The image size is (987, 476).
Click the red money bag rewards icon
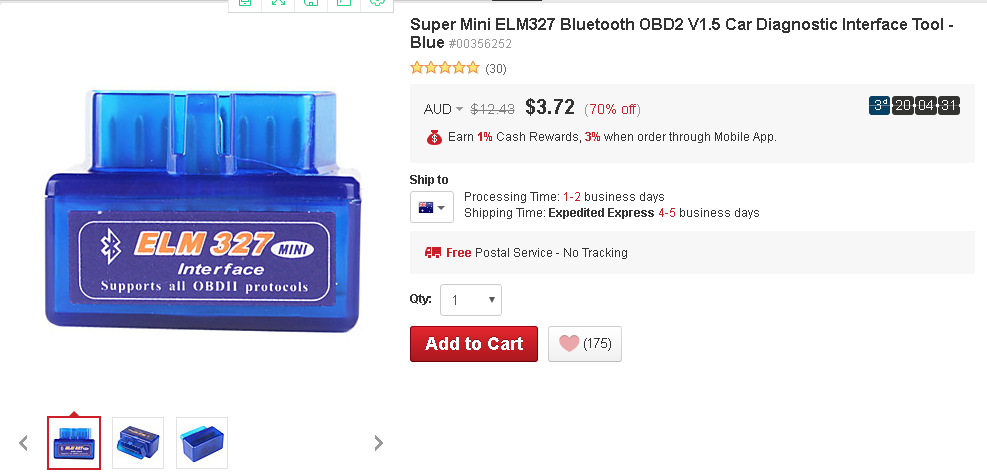434,137
